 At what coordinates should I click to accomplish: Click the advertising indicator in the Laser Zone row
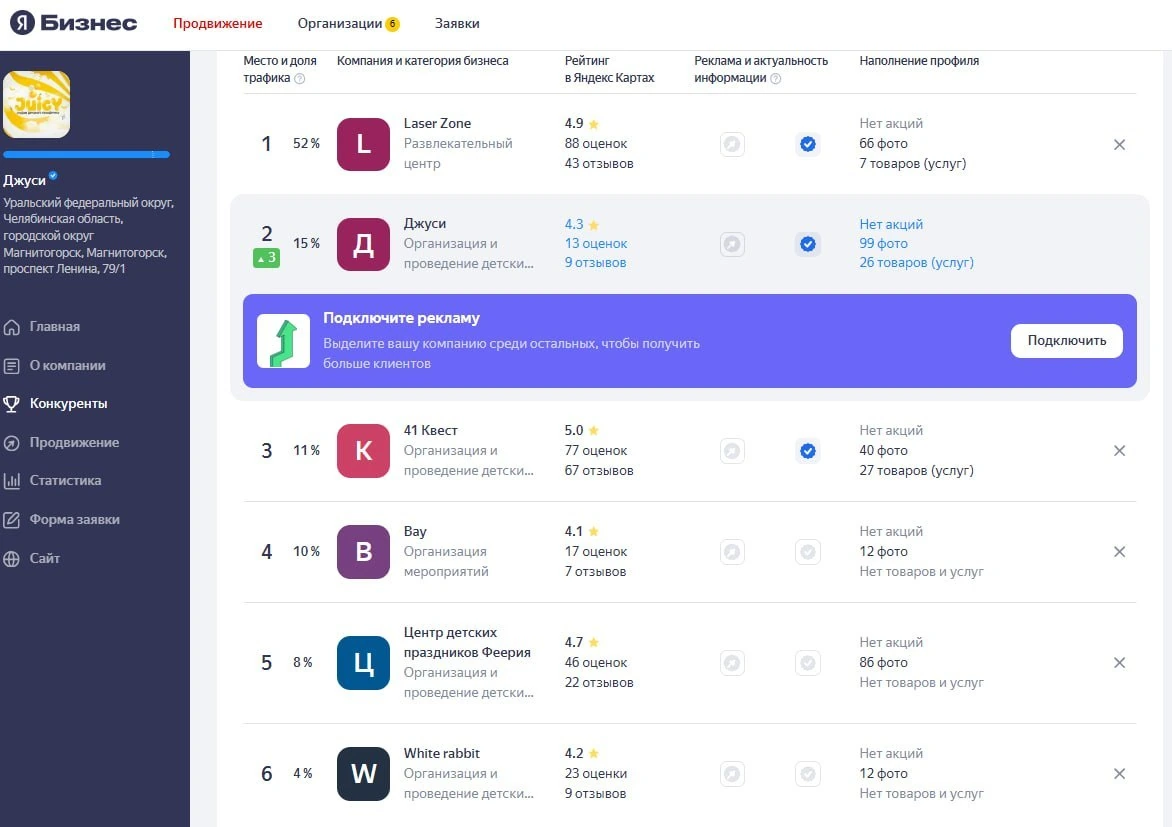click(x=732, y=144)
